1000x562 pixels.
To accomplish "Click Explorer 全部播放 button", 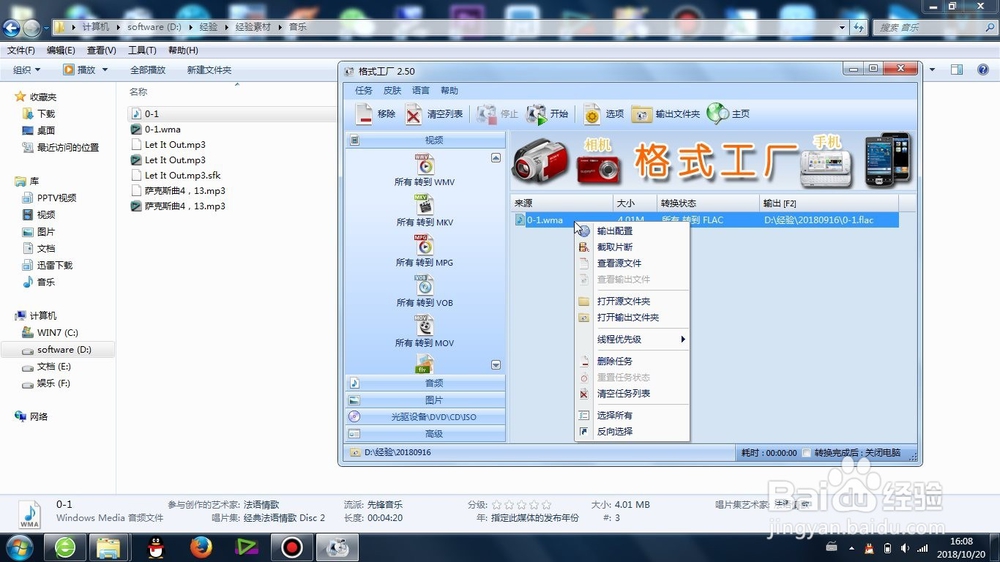I will pyautogui.click(x=148, y=70).
